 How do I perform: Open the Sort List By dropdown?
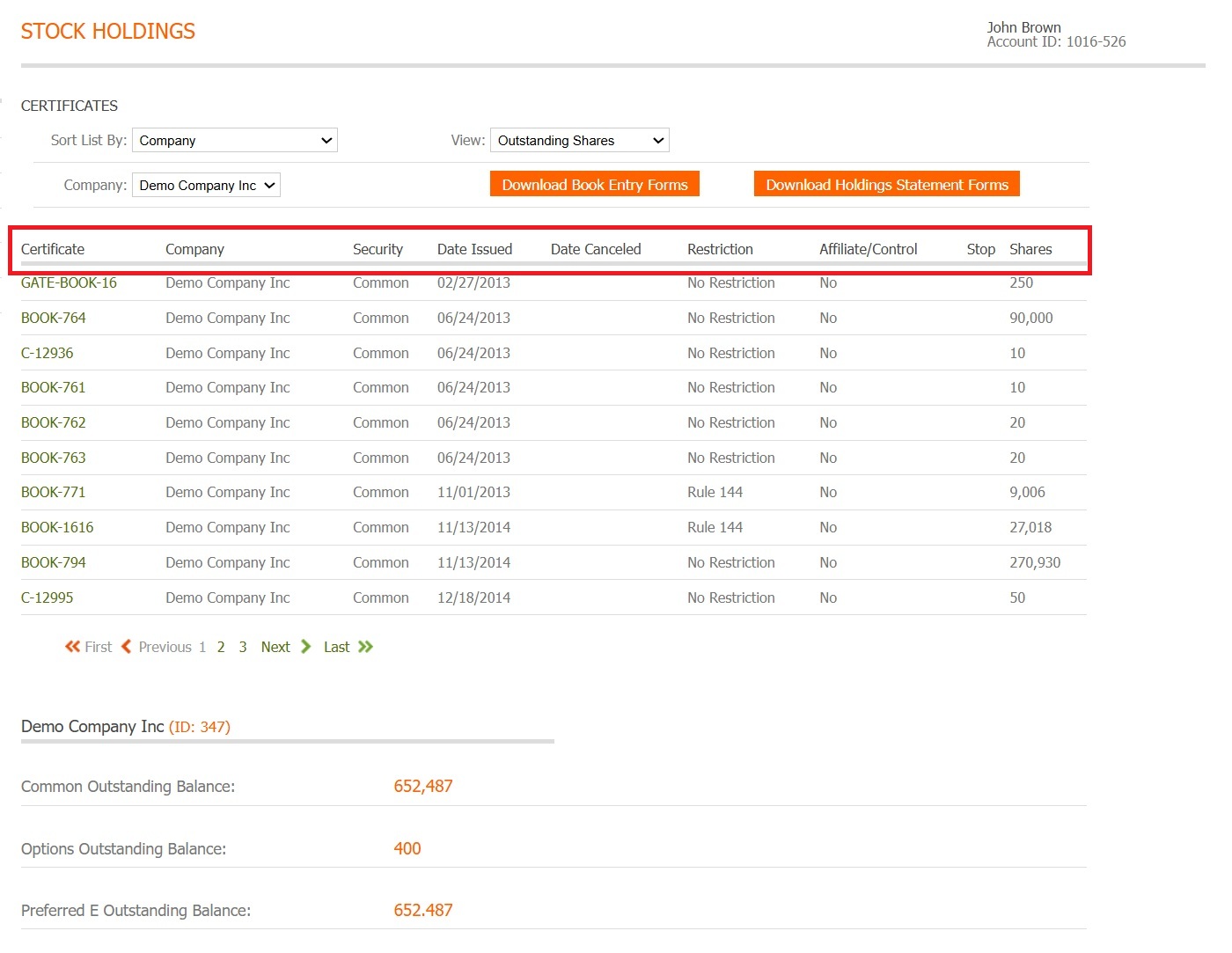(234, 141)
